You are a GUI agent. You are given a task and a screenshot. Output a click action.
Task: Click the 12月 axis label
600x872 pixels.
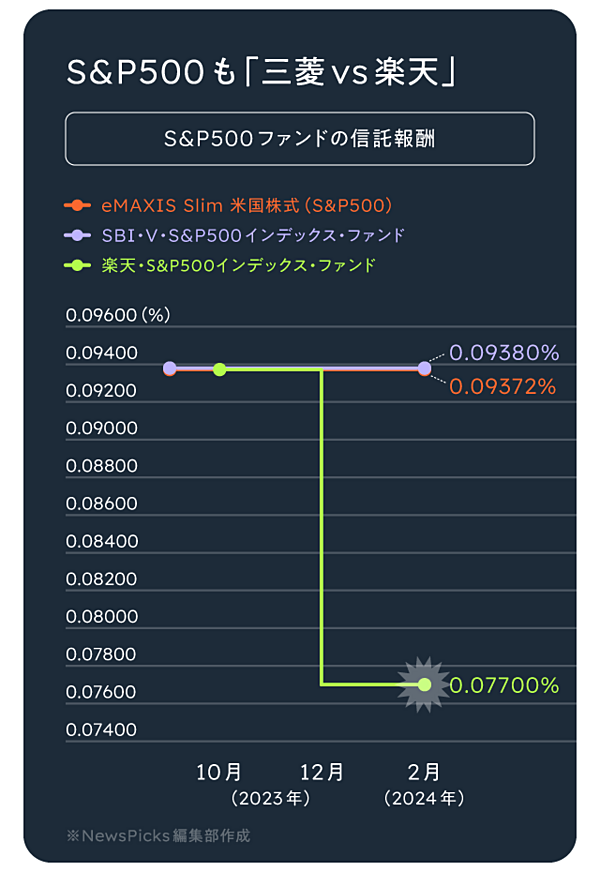pos(322,772)
